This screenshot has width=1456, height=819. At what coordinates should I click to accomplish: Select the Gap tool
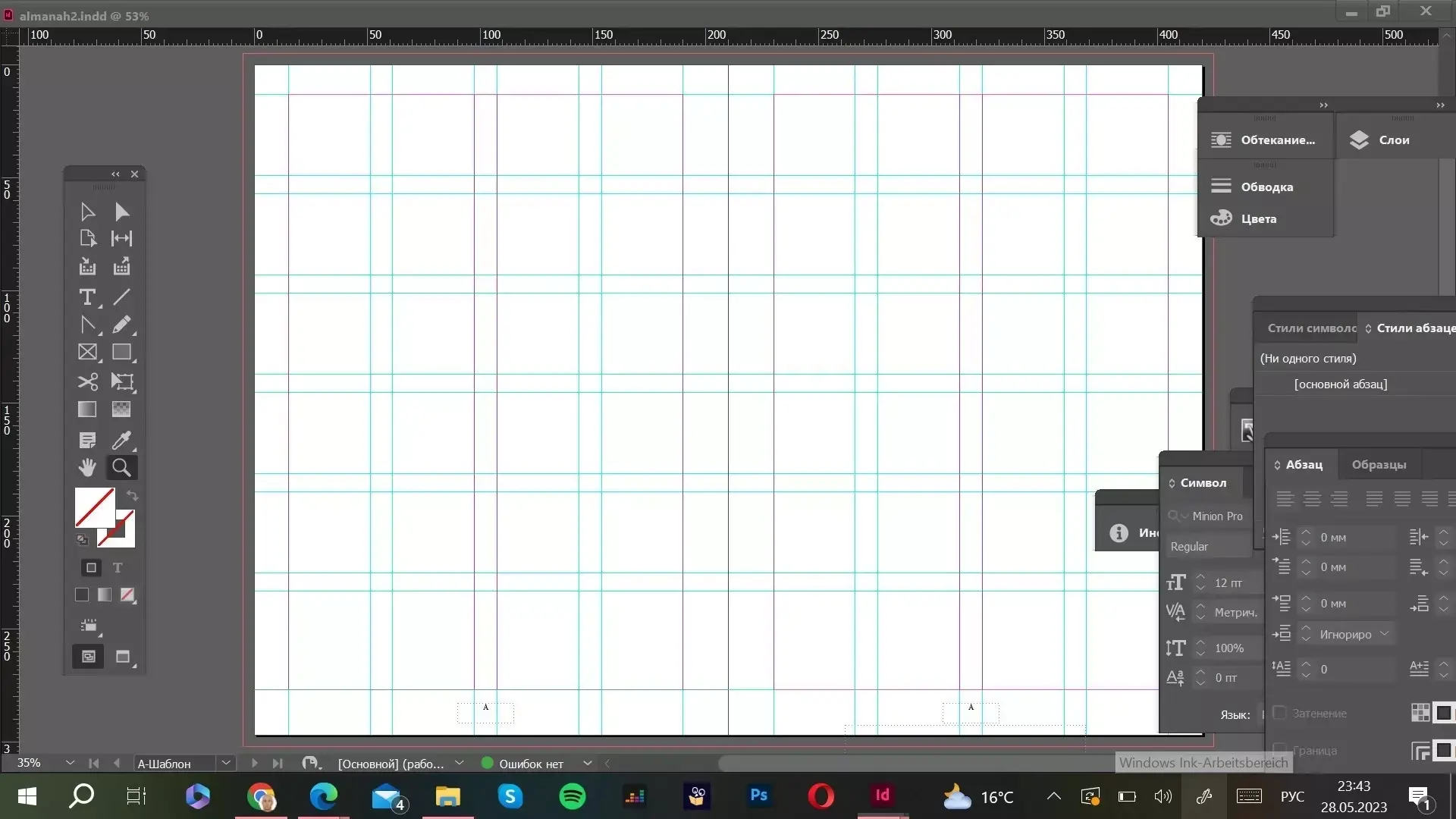pos(121,239)
